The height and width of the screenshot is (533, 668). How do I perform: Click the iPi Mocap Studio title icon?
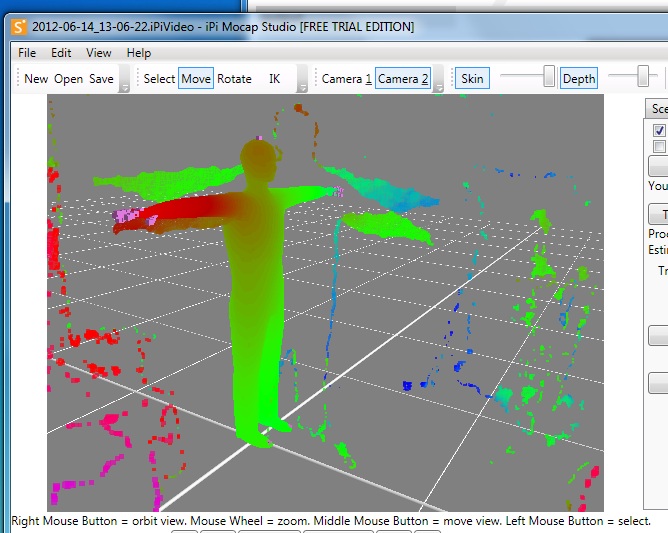tap(19, 27)
